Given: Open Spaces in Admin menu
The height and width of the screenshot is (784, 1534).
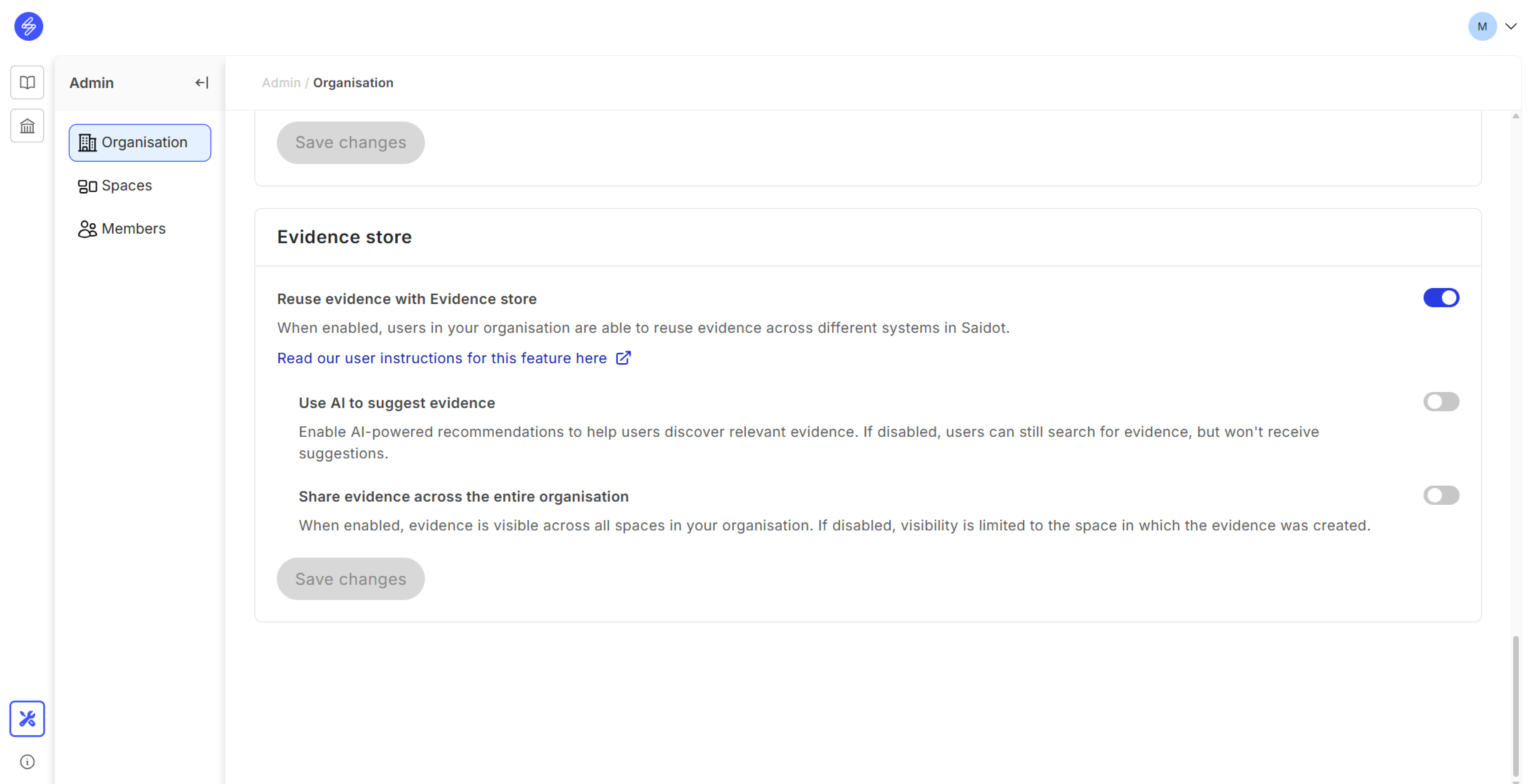Looking at the screenshot, I should click(x=127, y=186).
